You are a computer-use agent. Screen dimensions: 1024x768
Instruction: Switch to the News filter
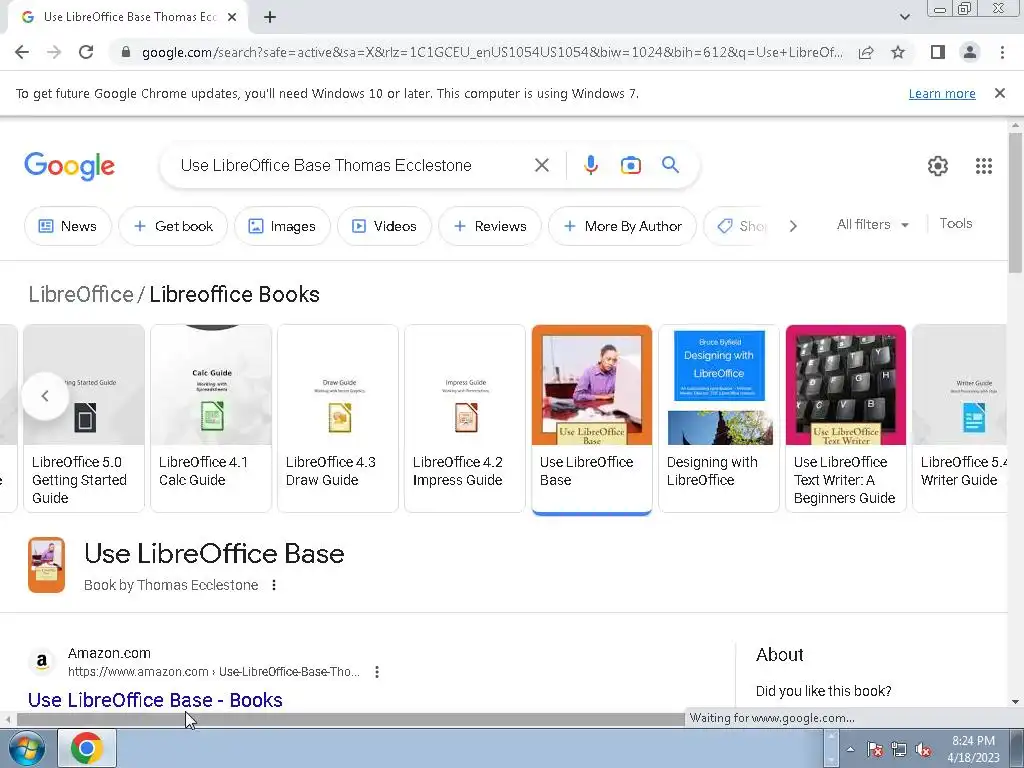pyautogui.click(x=67, y=226)
